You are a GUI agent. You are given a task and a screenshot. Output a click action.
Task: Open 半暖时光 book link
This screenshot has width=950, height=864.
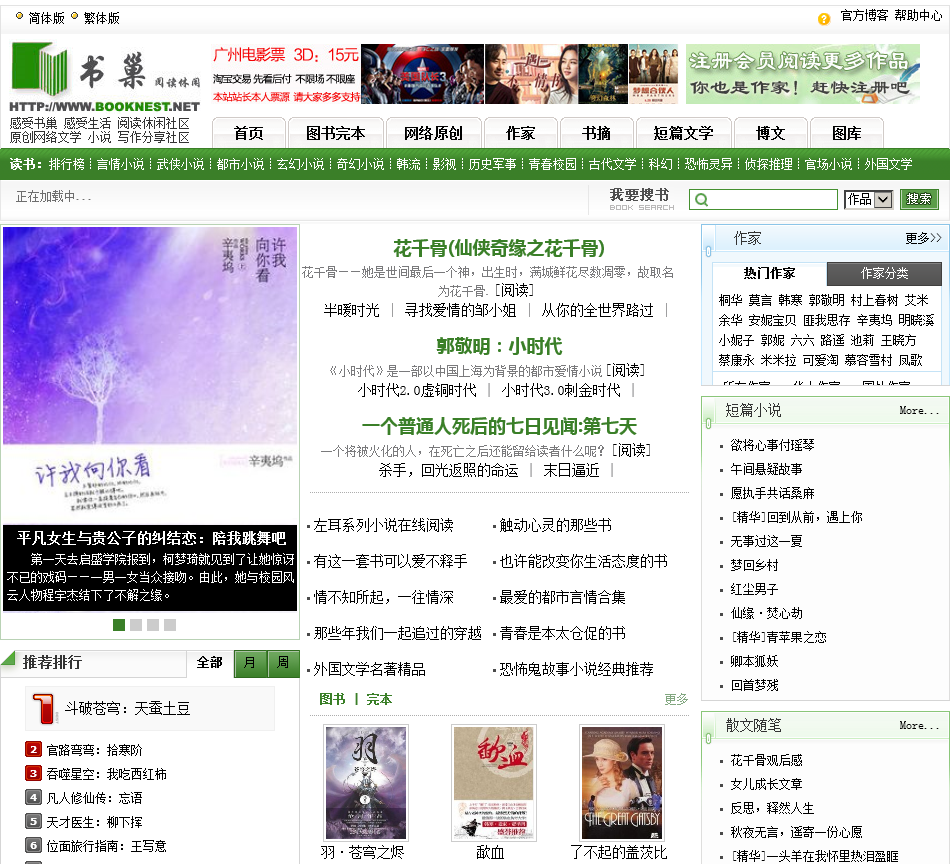351,311
